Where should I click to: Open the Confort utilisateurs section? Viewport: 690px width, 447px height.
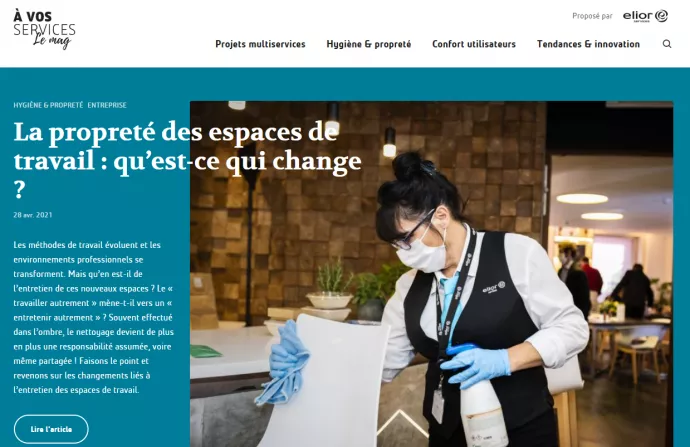474,44
